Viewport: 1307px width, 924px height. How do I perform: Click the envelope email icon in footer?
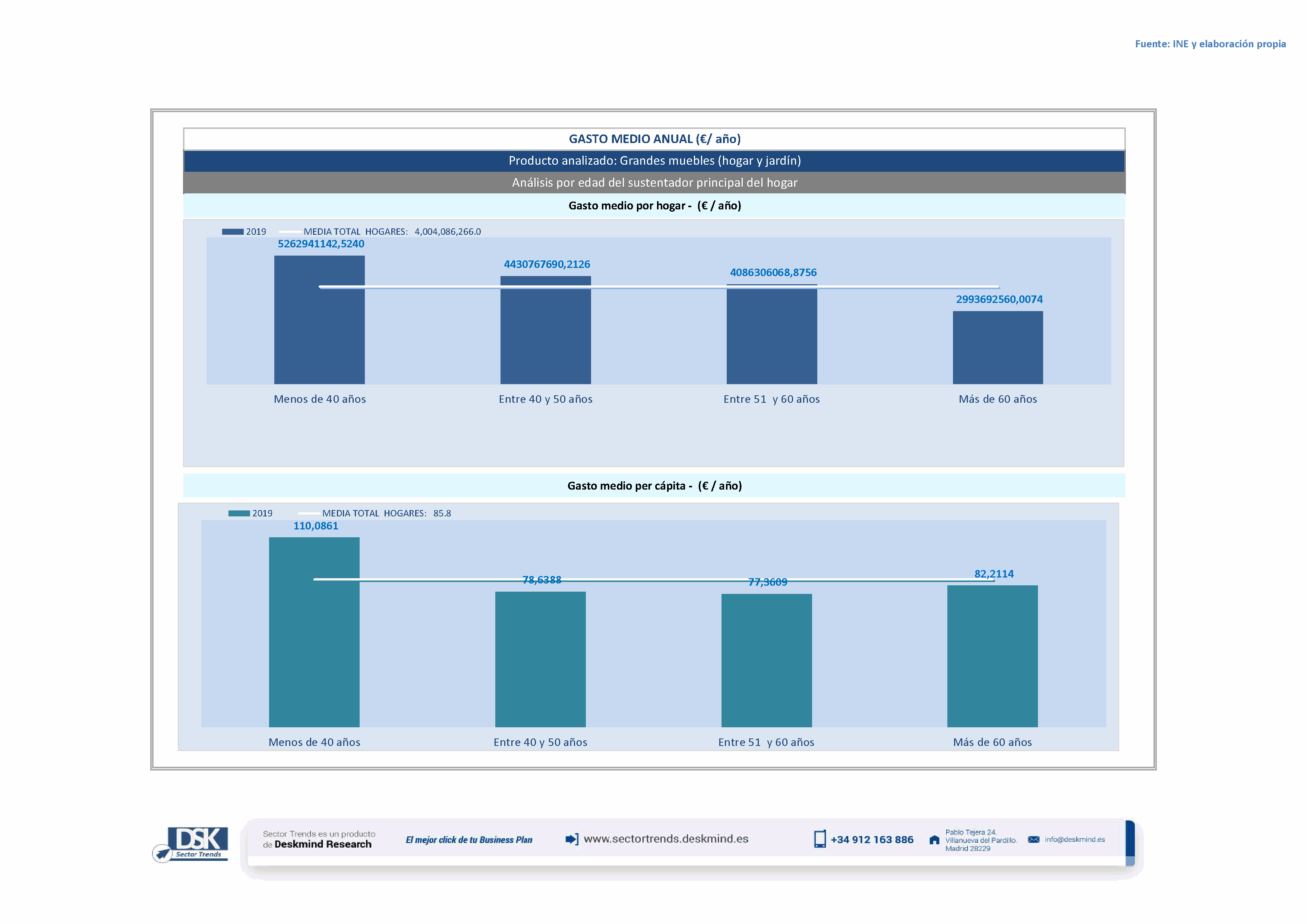(x=1033, y=840)
